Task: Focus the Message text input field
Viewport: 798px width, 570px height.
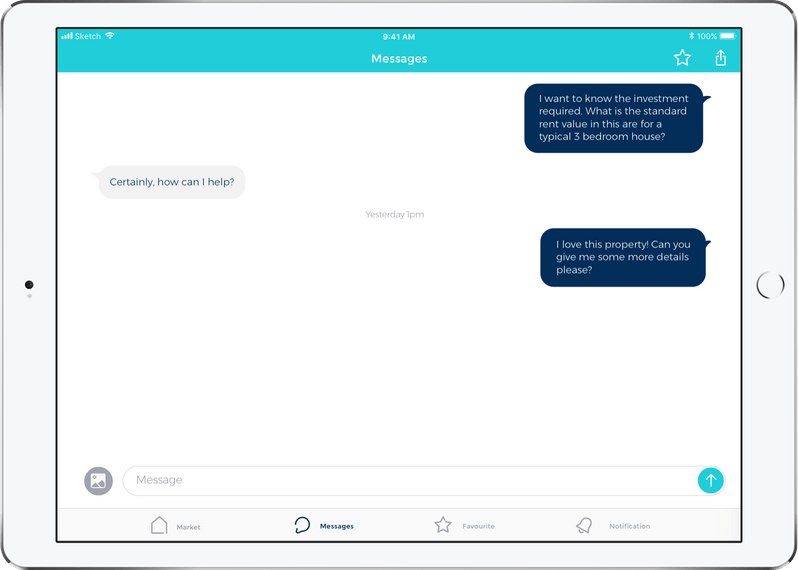Action: [x=410, y=480]
